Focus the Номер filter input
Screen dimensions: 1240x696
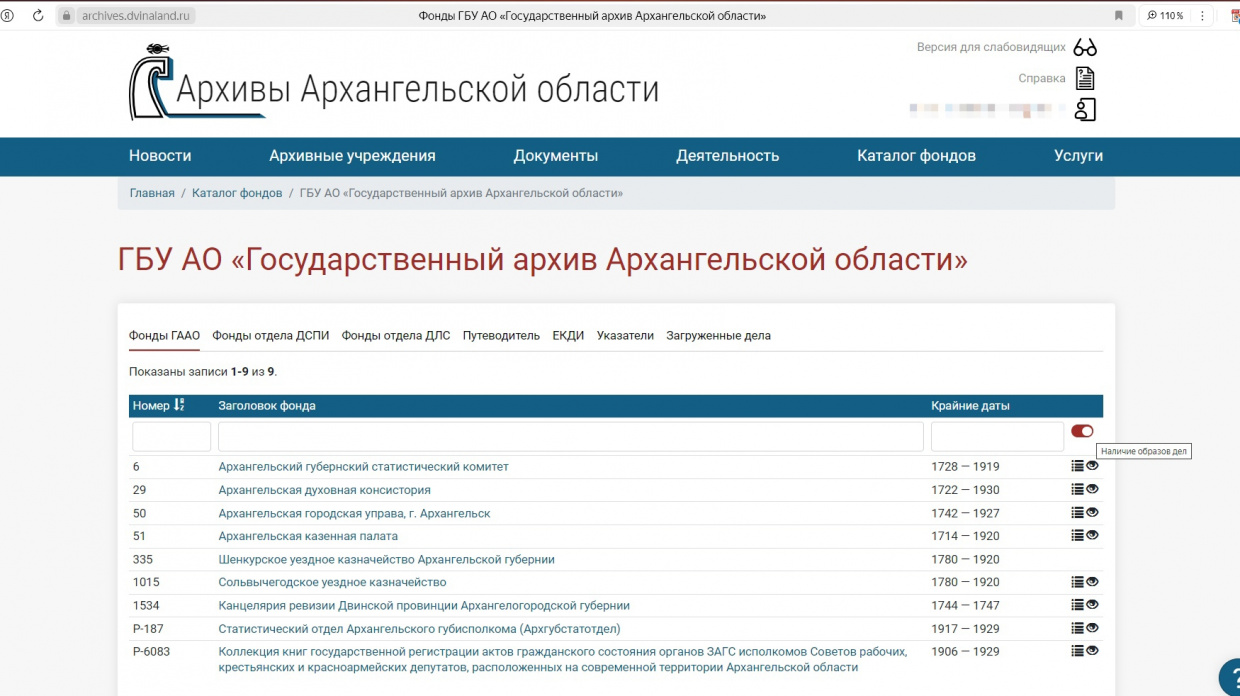[x=171, y=436]
